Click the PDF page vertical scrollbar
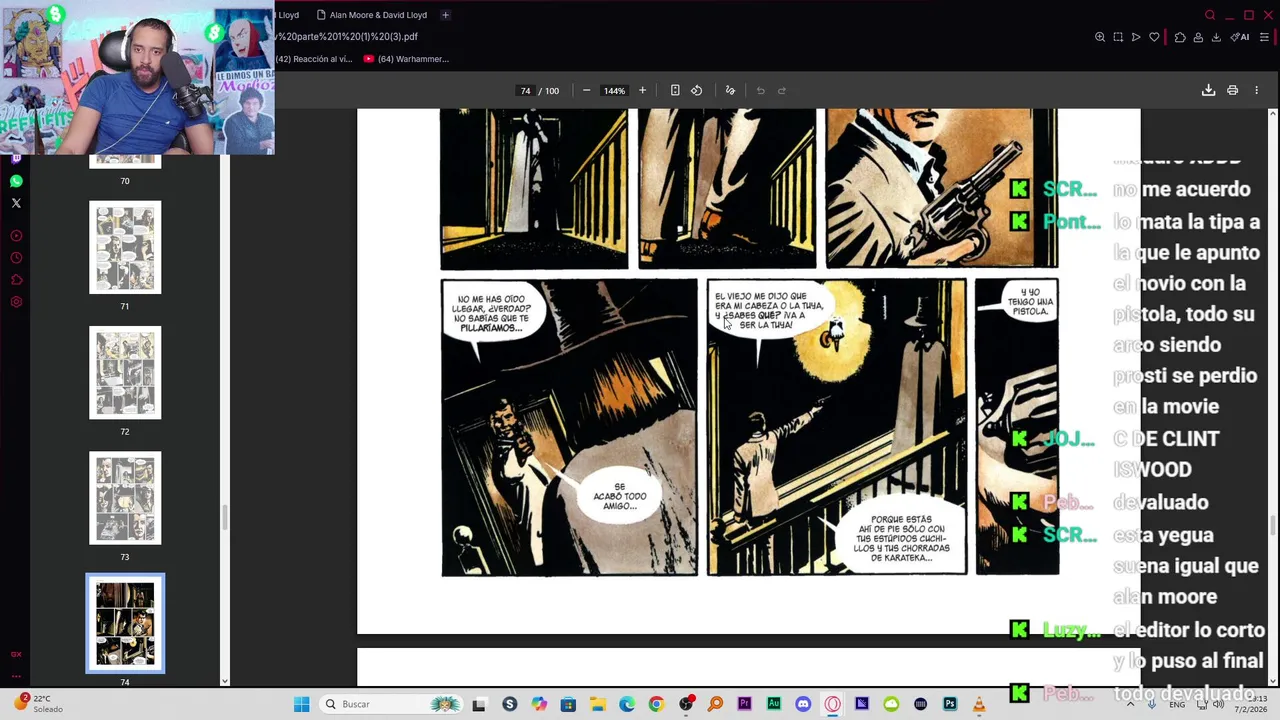This screenshot has width=1280, height=720. coord(1272,524)
